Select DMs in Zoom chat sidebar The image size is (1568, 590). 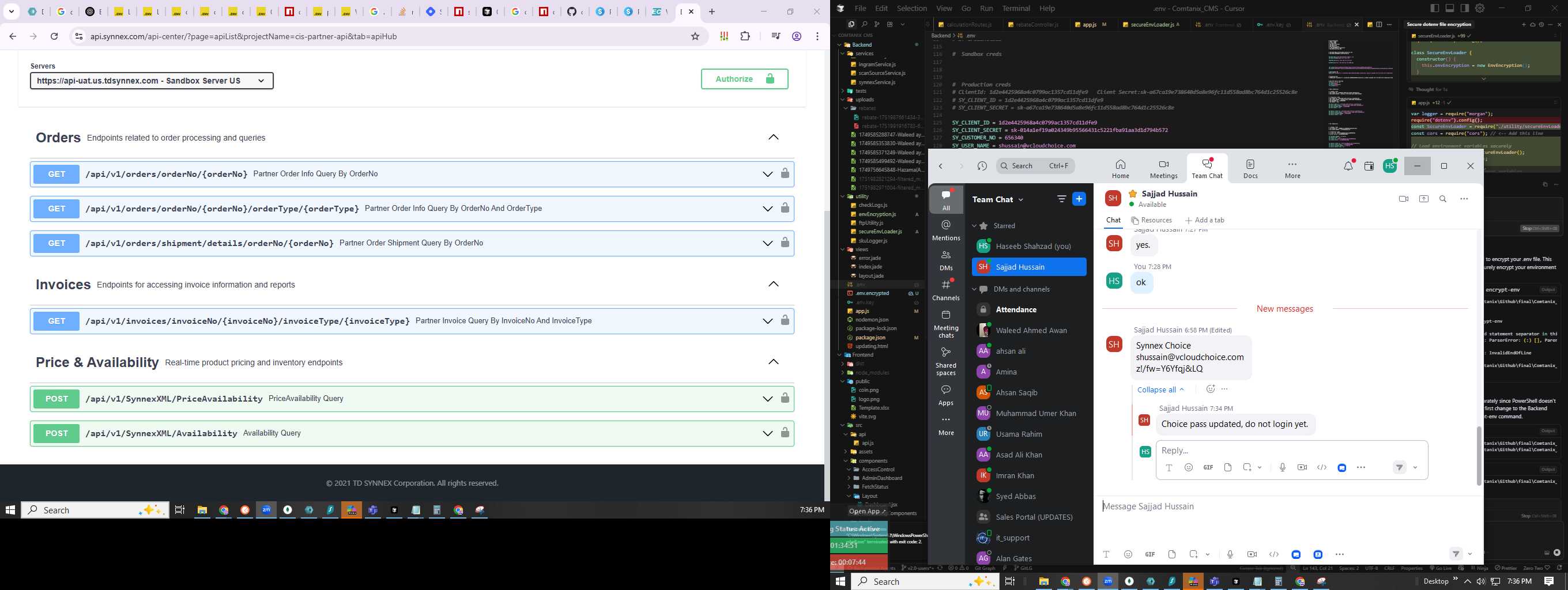coord(946,260)
